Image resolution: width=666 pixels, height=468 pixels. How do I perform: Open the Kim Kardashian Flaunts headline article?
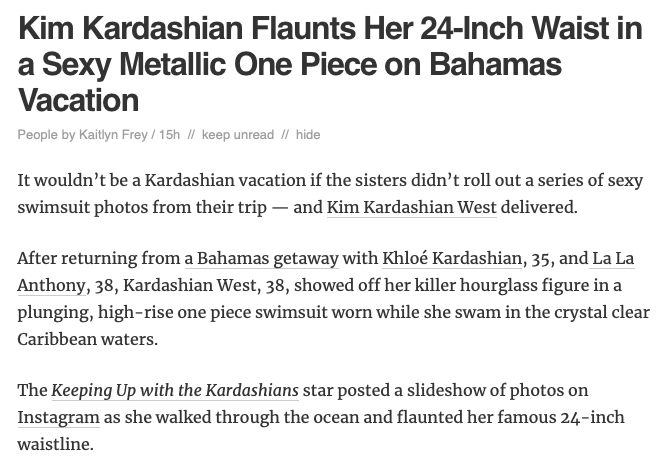330,64
